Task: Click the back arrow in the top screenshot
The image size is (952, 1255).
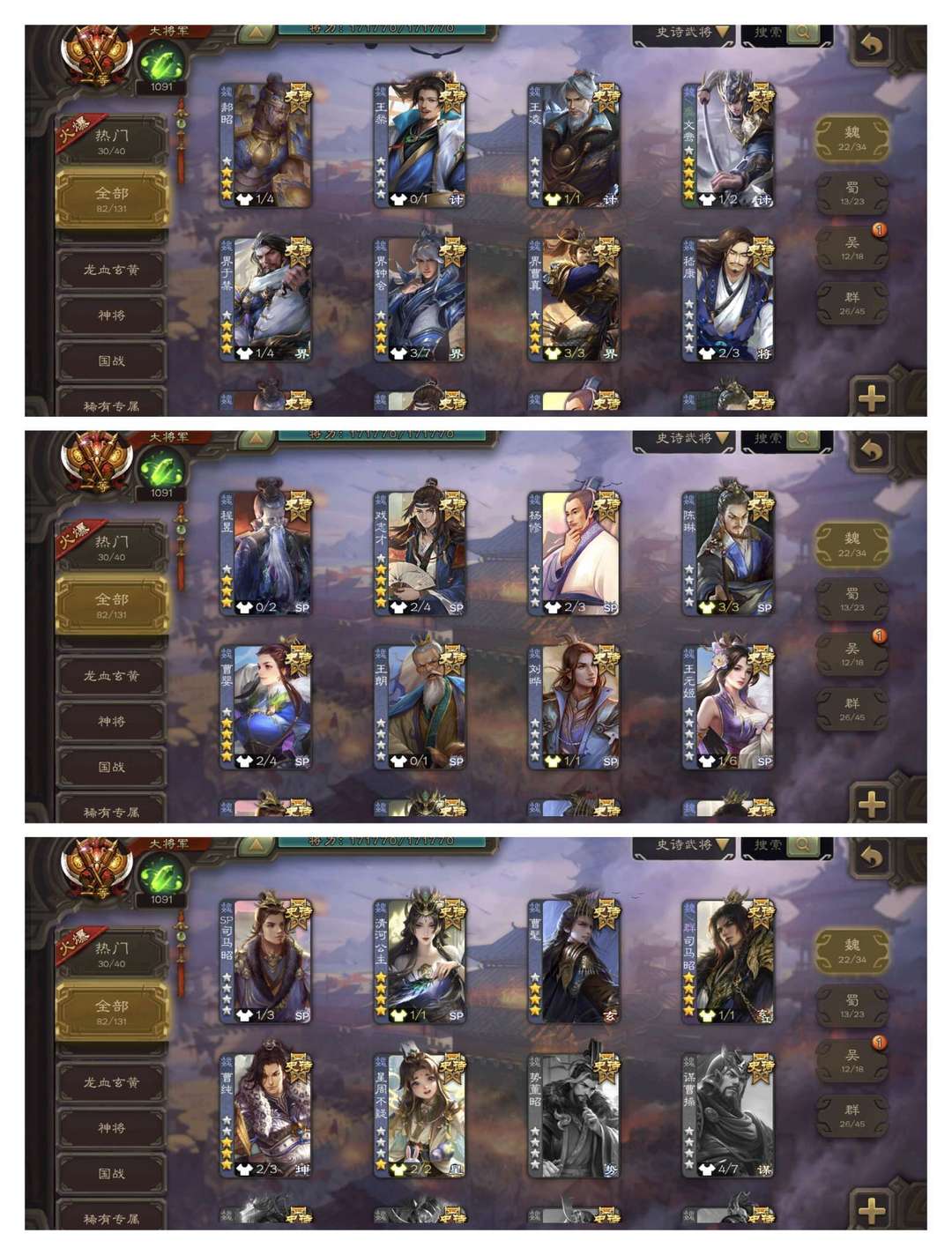Action: click(x=871, y=44)
